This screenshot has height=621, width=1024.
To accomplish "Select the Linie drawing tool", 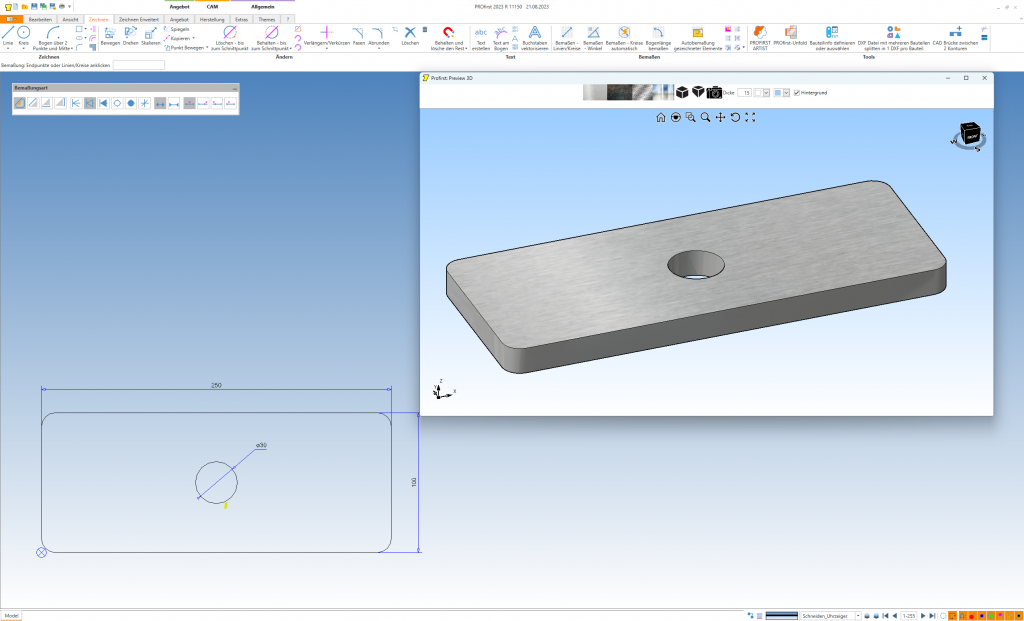I will click(9, 33).
